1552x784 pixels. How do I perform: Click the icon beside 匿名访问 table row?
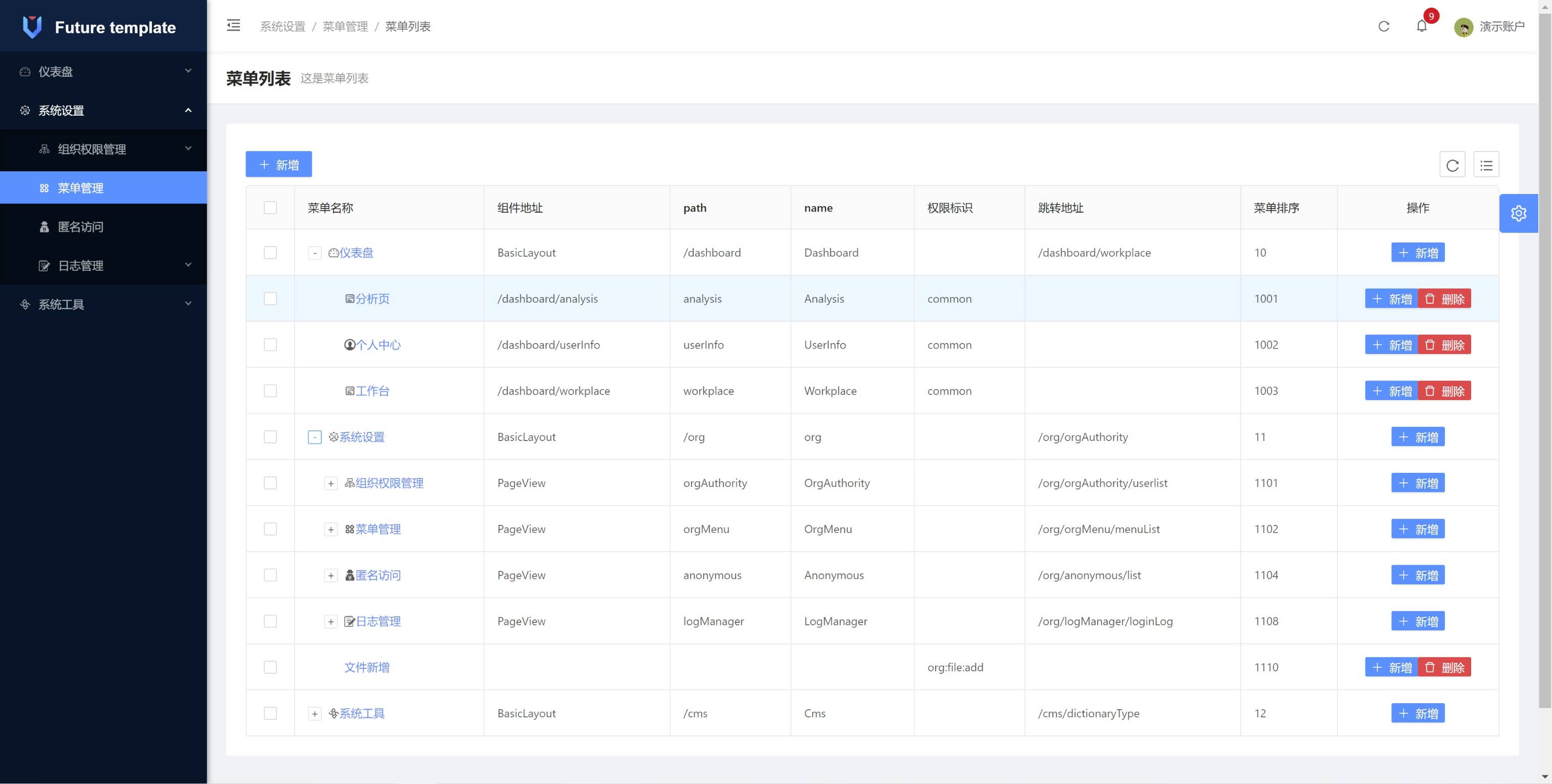350,575
